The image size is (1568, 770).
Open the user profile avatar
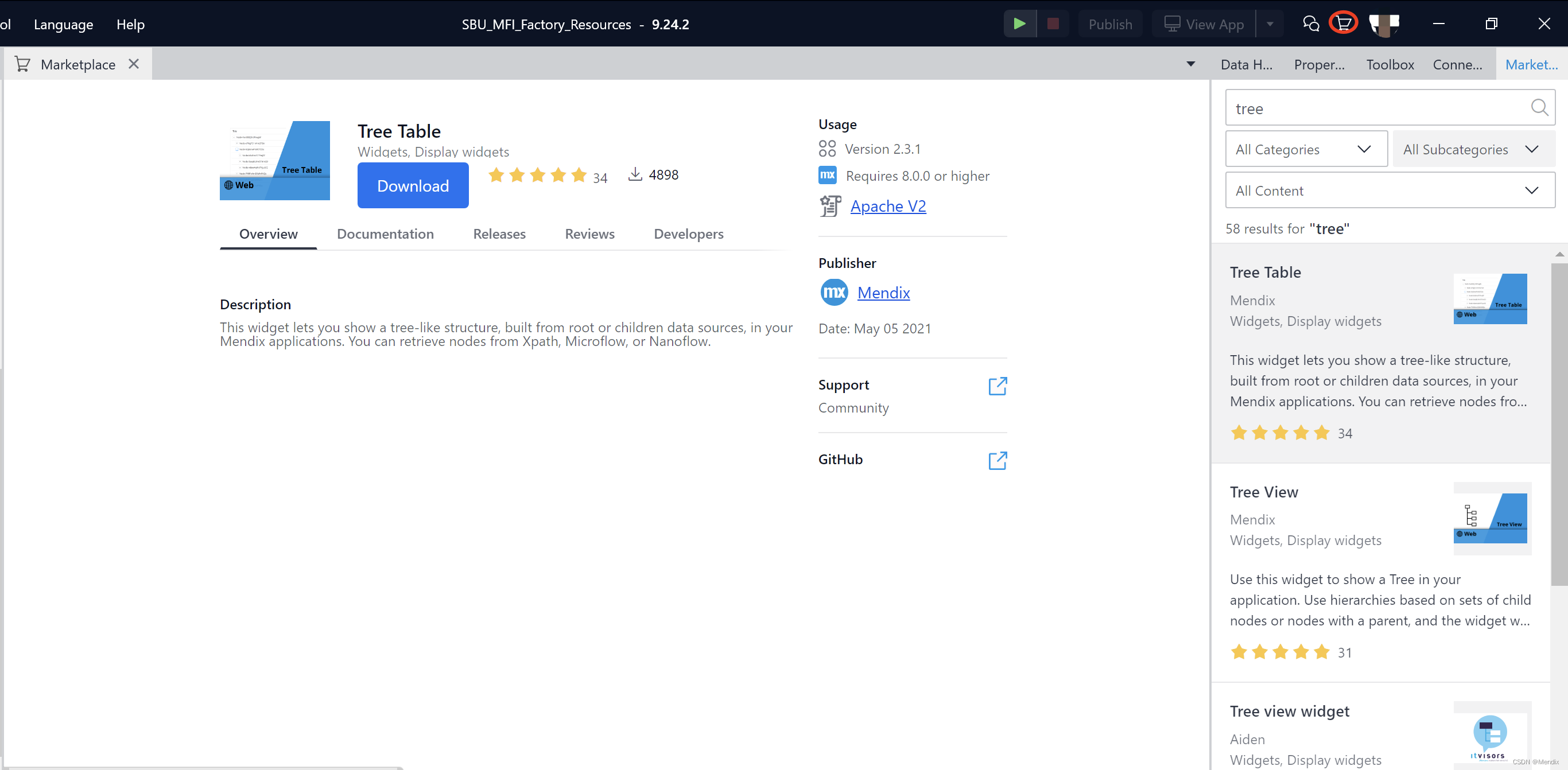(1384, 24)
